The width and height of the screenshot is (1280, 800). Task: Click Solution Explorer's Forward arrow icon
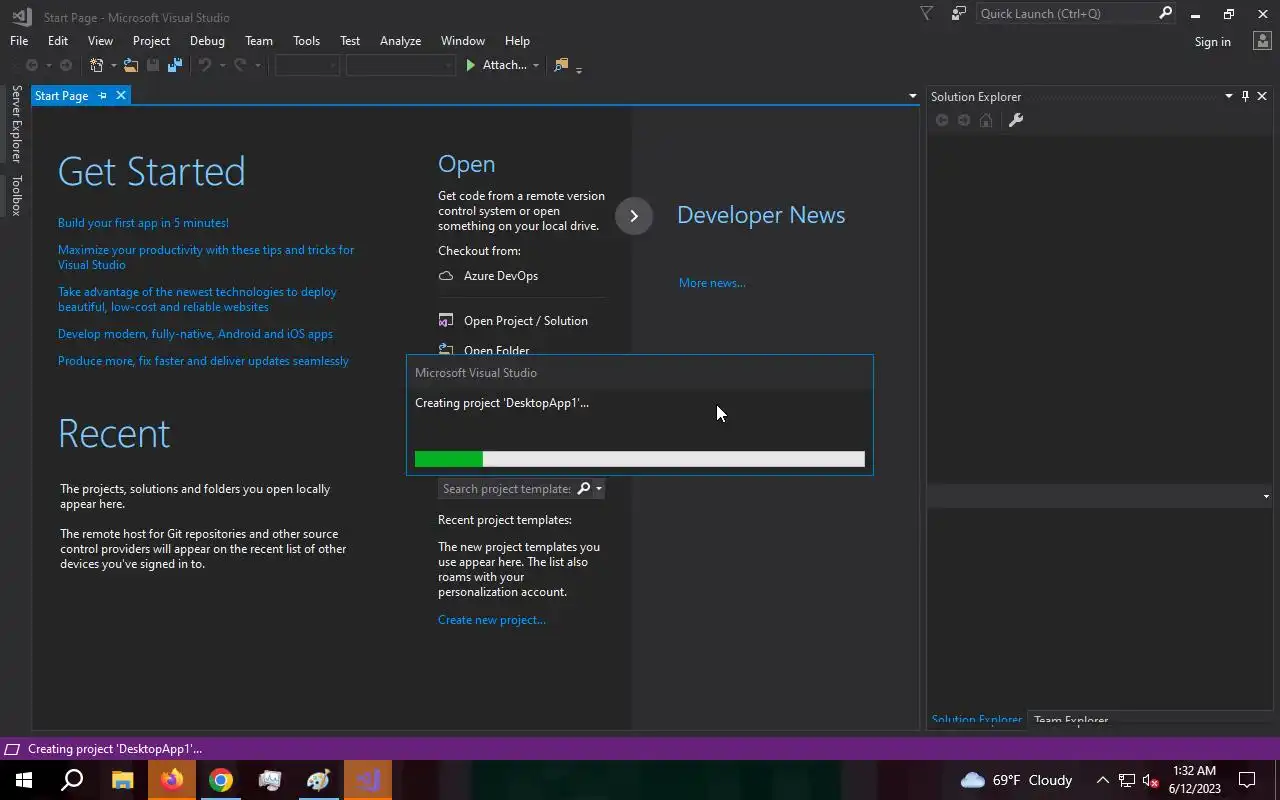pos(964,120)
